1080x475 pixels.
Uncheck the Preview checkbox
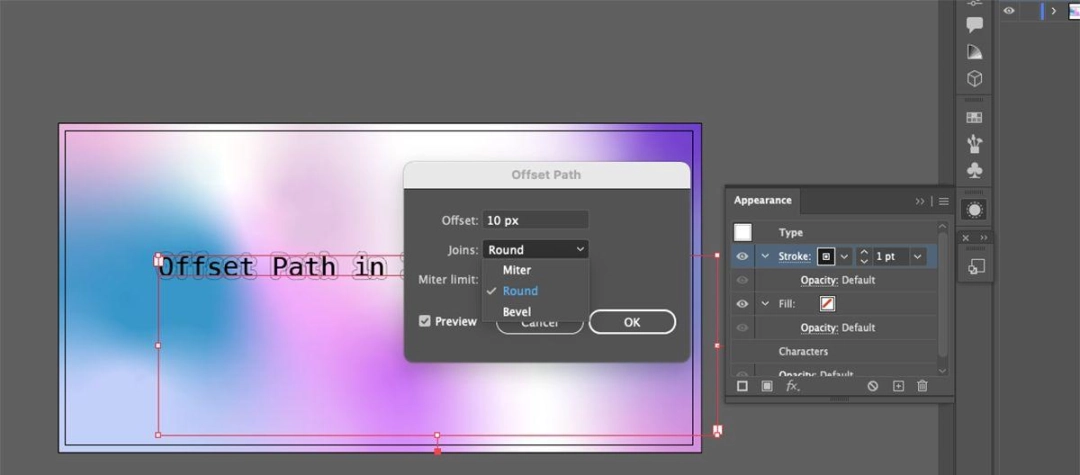pos(425,321)
